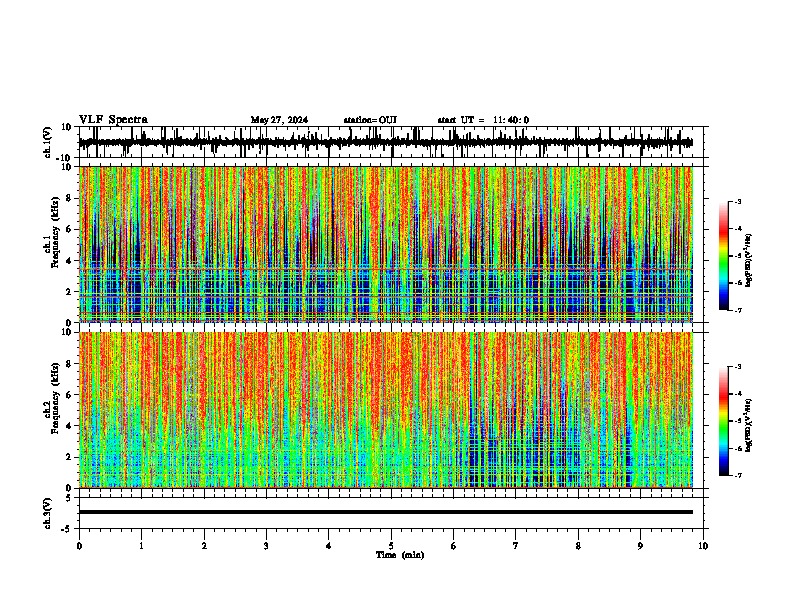This screenshot has width=792, height=612.
Task: Select the date text 'May 27, 2024'
Action: (x=279, y=120)
